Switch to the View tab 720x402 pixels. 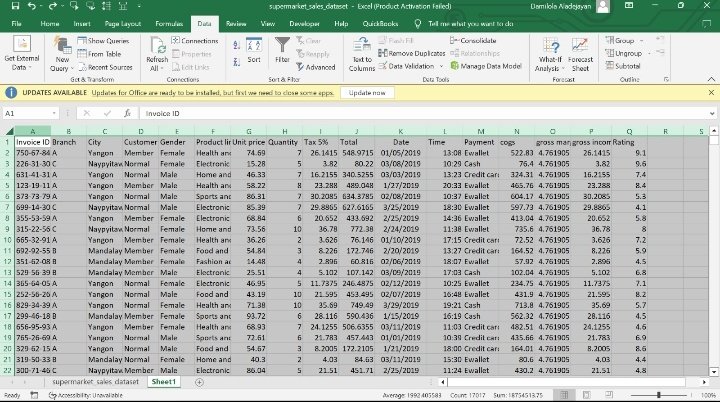pos(268,24)
